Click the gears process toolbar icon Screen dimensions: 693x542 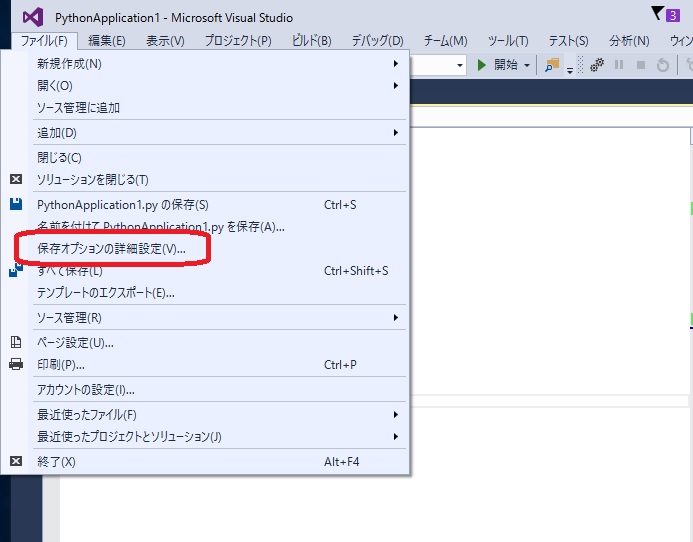point(597,65)
